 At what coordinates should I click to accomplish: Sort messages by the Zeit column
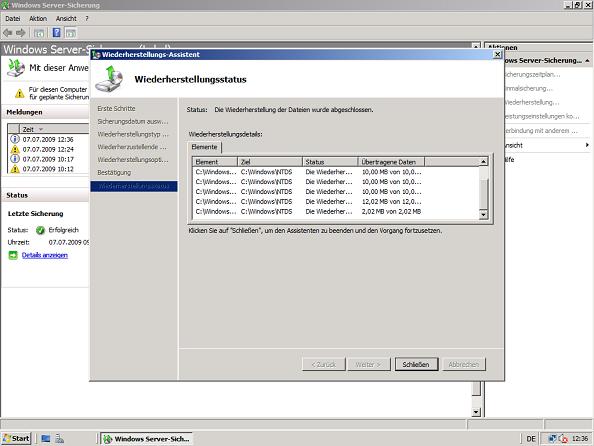[x=53, y=129]
